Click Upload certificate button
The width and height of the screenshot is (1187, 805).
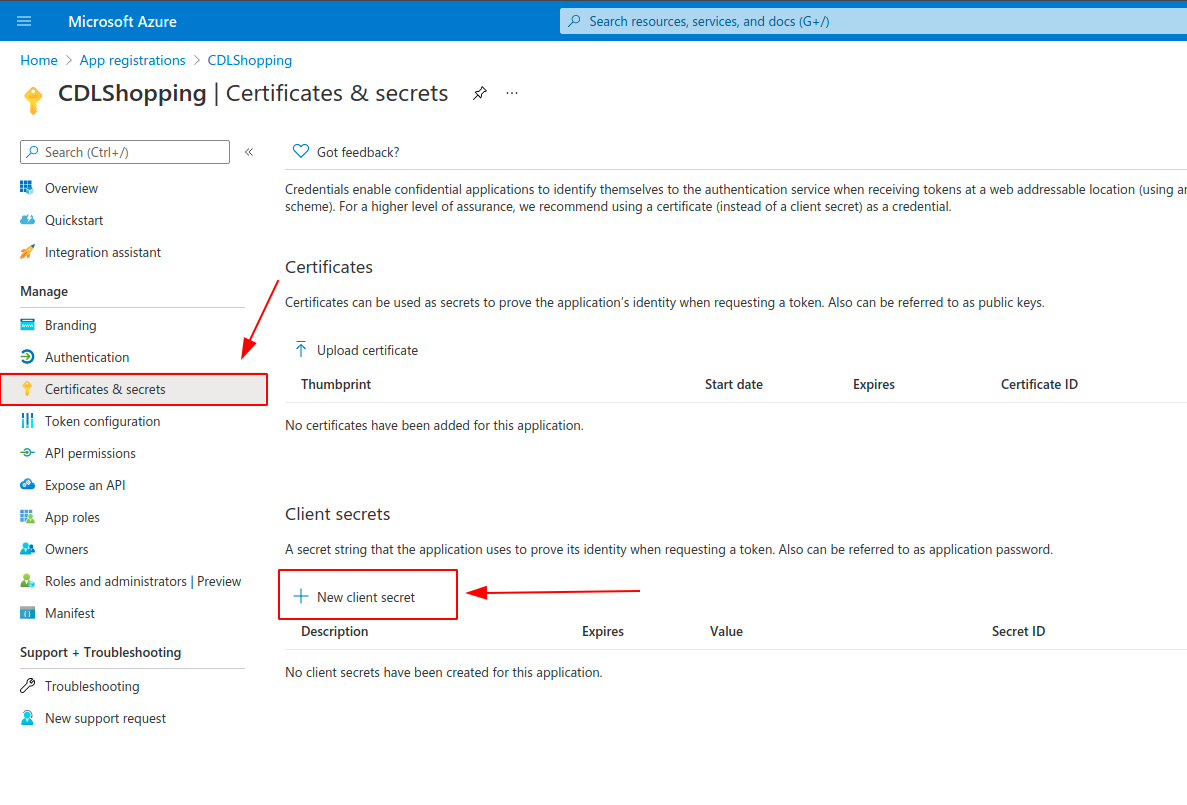pyautogui.click(x=356, y=350)
